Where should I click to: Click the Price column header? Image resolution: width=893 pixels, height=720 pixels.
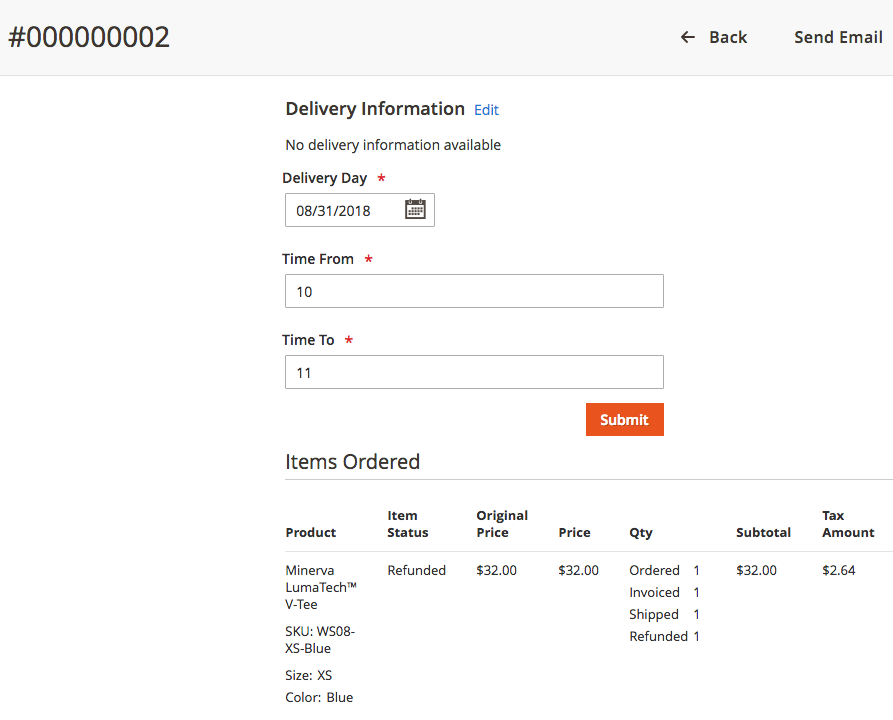574,533
